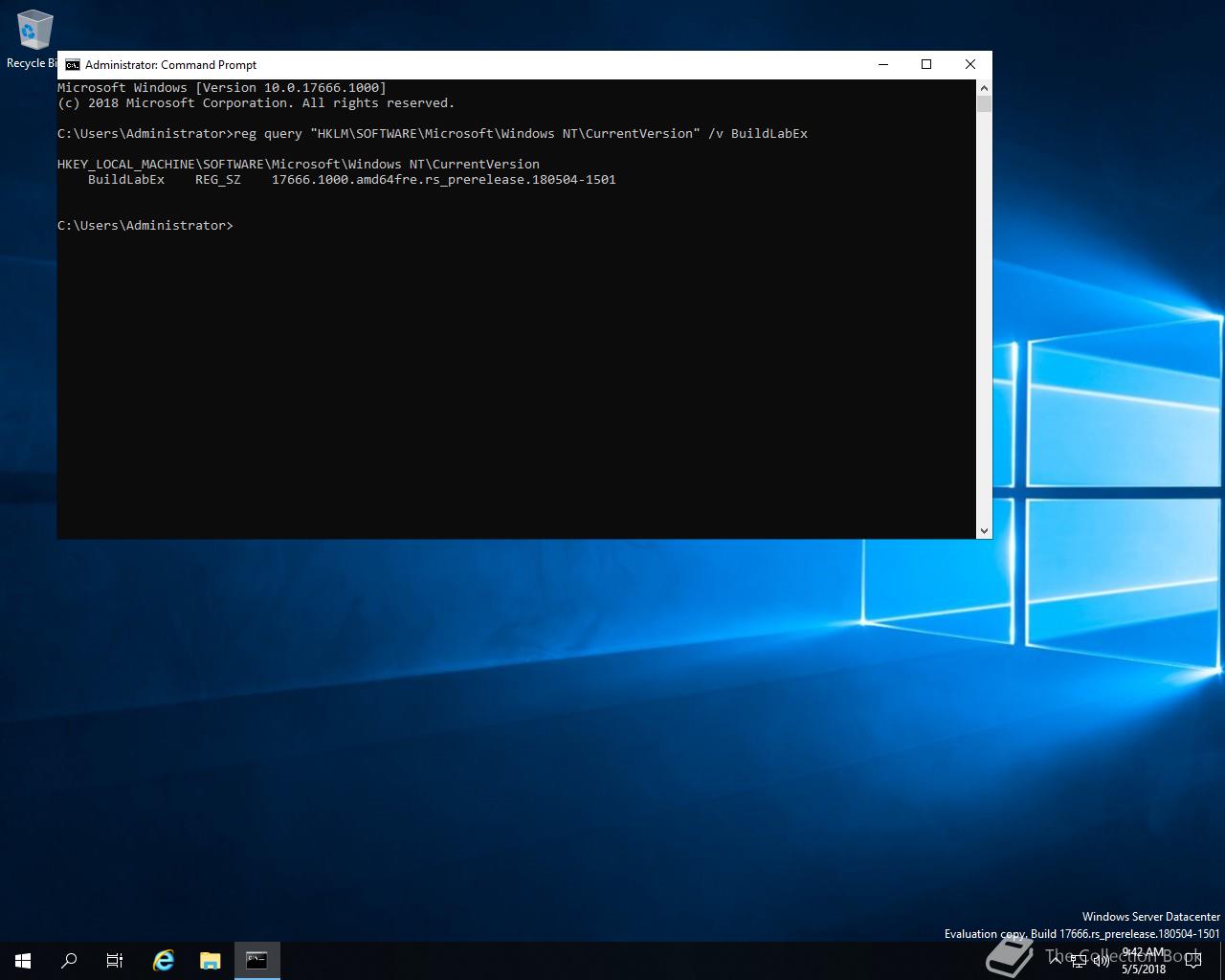Click the 'Version 10.0.17666.1000' line
1225x980 pixels.
pyautogui.click(x=222, y=87)
